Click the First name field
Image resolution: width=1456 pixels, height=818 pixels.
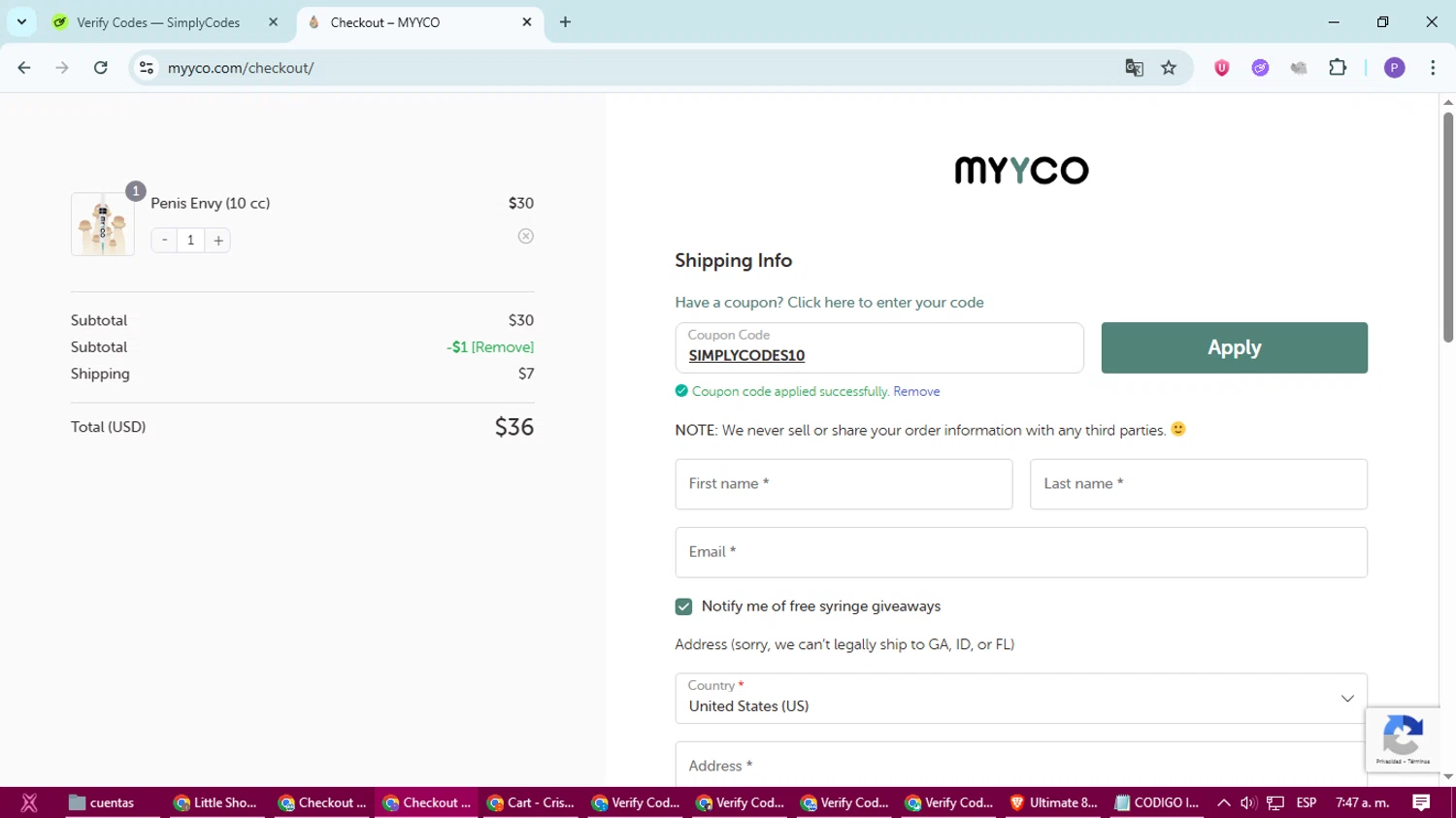click(x=844, y=484)
